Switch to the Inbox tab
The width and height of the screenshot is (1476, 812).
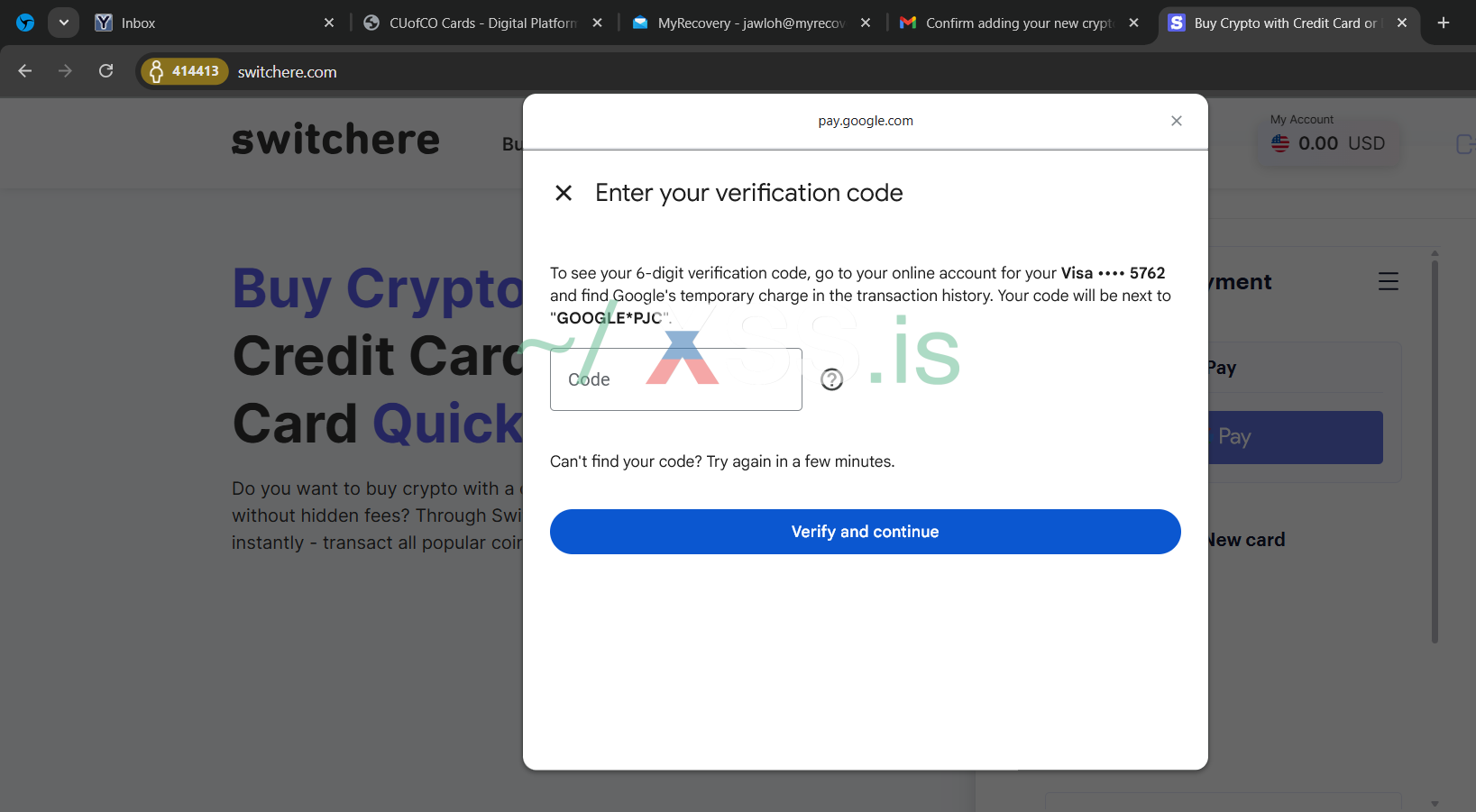pyautogui.click(x=207, y=23)
